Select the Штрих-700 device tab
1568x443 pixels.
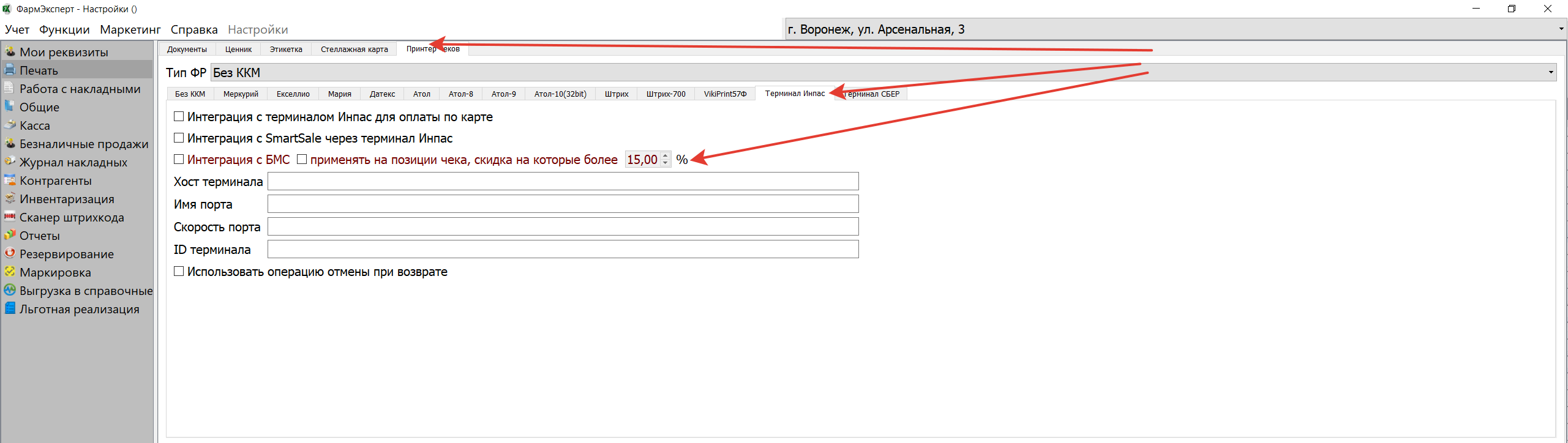coord(666,94)
